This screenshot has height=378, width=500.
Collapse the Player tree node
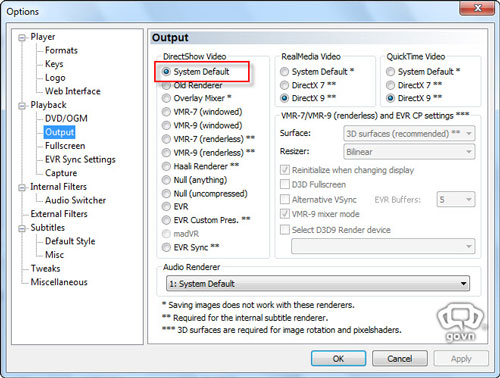[22, 38]
